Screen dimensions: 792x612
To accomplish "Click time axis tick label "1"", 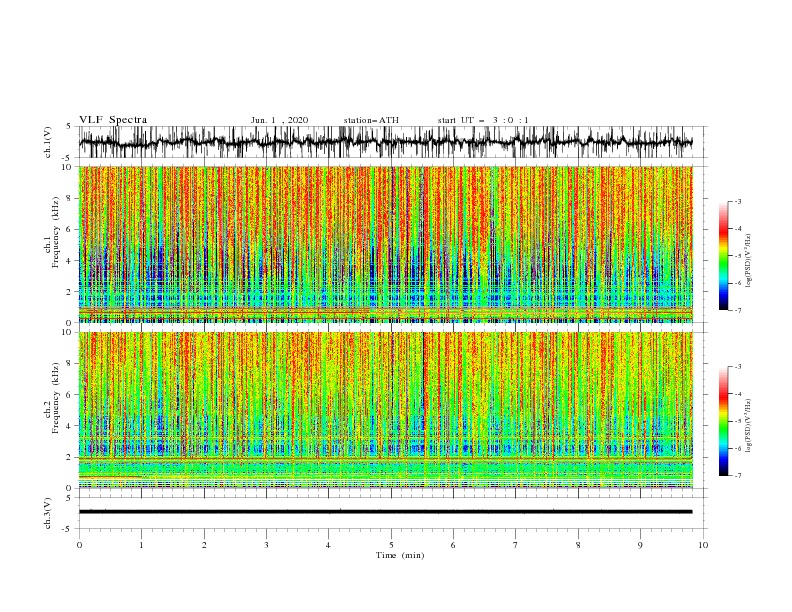I will [x=141, y=545].
